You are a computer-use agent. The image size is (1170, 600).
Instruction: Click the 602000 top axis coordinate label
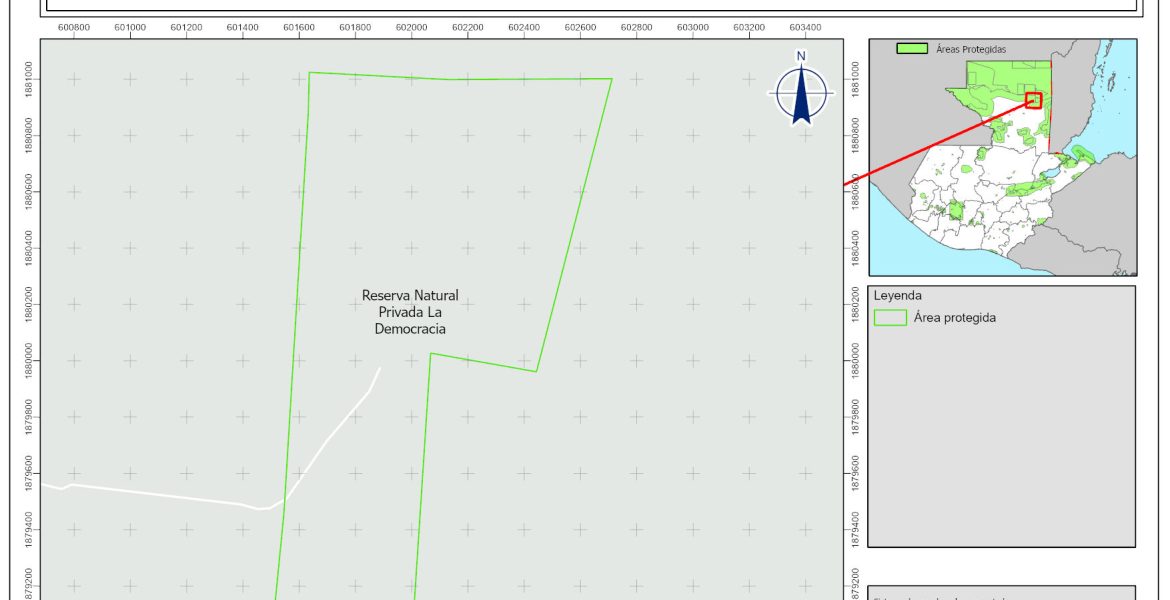411,27
